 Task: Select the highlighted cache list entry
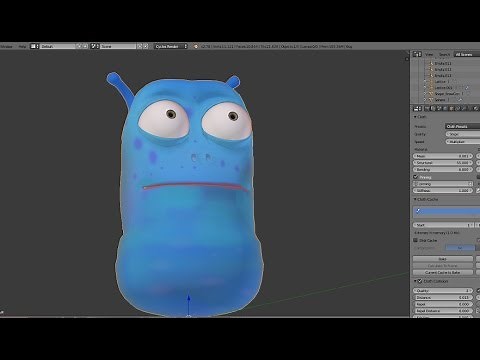coord(447,211)
